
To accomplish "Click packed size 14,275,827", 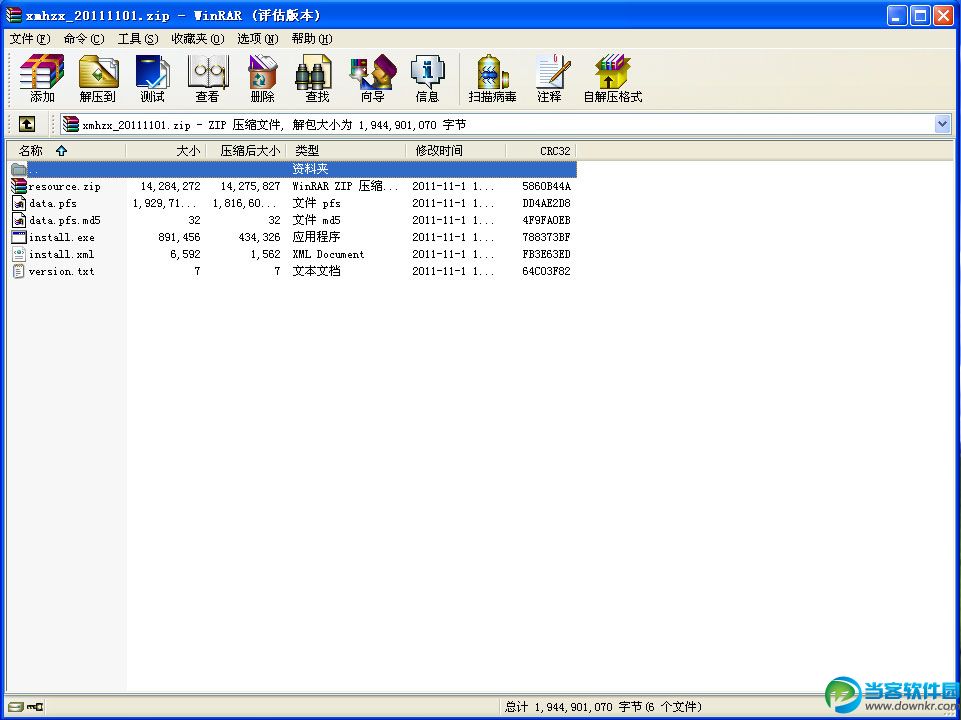I will point(250,186).
